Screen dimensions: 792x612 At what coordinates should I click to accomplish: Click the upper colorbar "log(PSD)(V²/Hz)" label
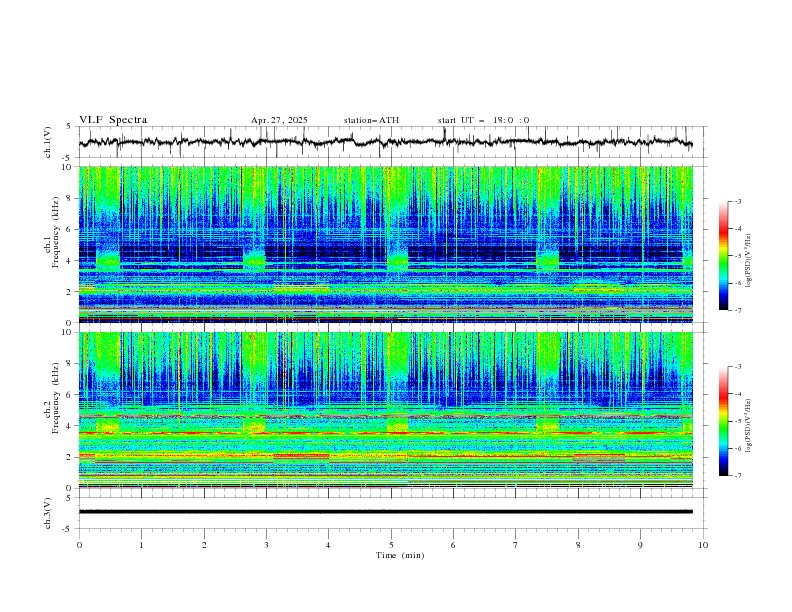[749, 261]
